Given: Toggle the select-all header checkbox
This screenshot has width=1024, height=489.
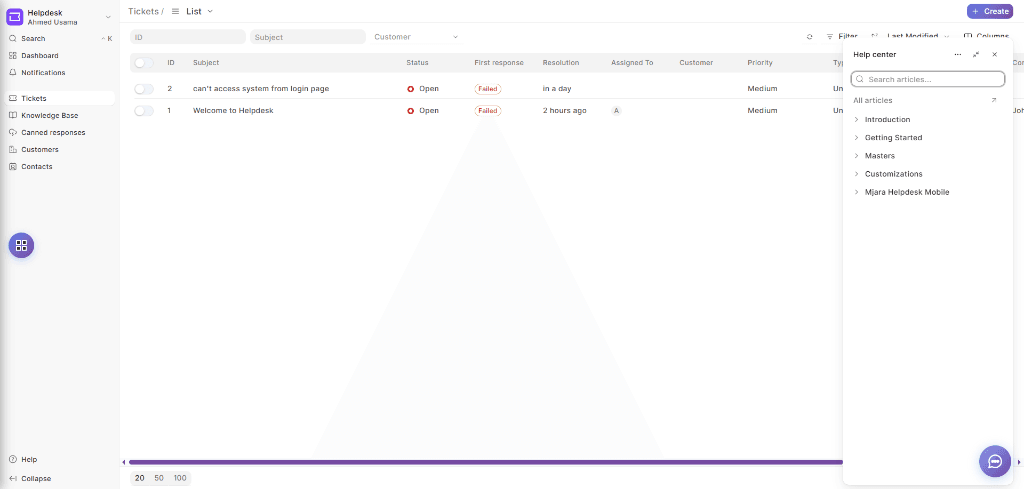Looking at the screenshot, I should 144,63.
